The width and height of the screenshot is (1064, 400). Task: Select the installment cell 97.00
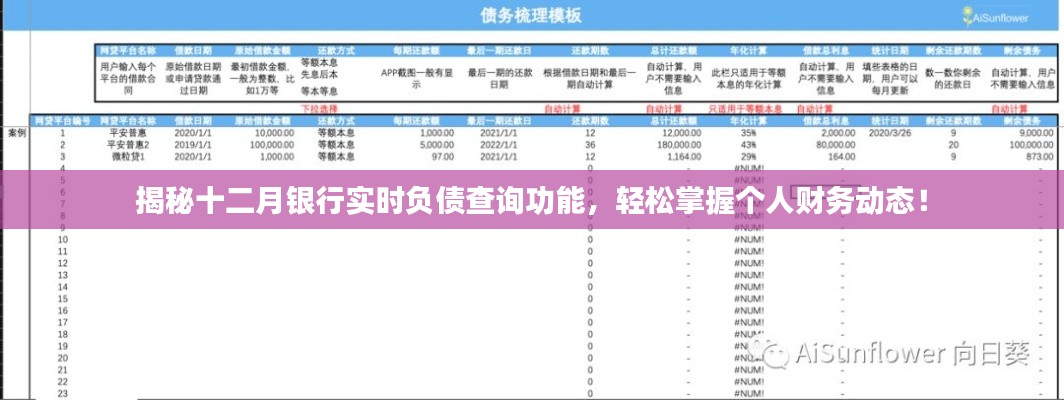coord(444,157)
